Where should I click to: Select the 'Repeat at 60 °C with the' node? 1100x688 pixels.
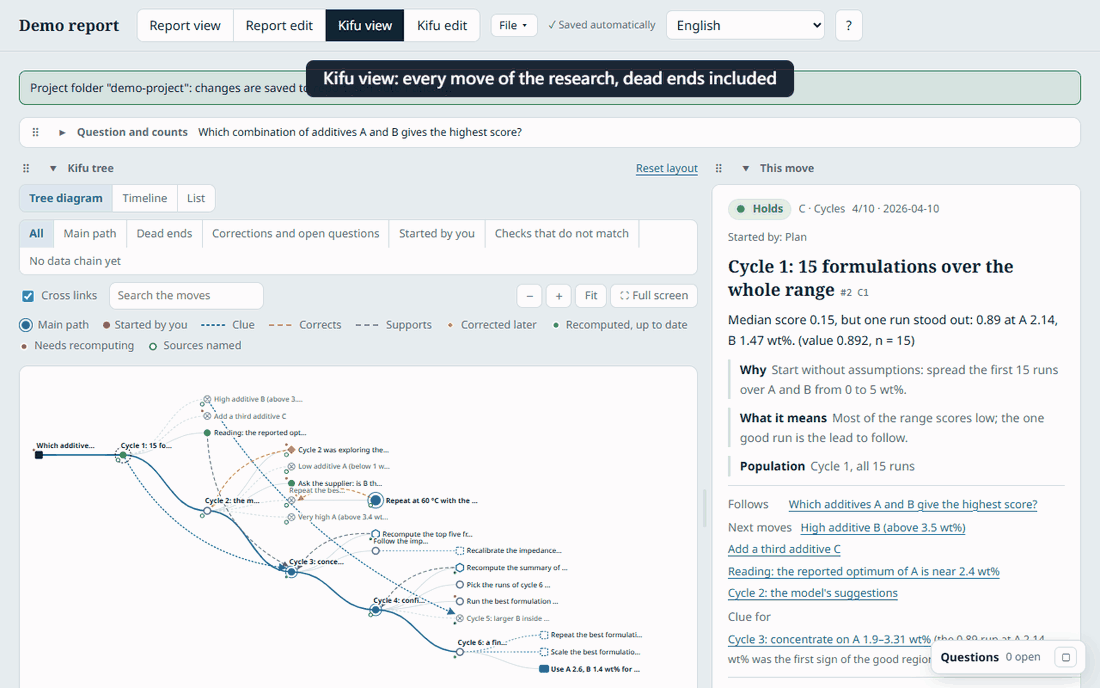coord(376,500)
